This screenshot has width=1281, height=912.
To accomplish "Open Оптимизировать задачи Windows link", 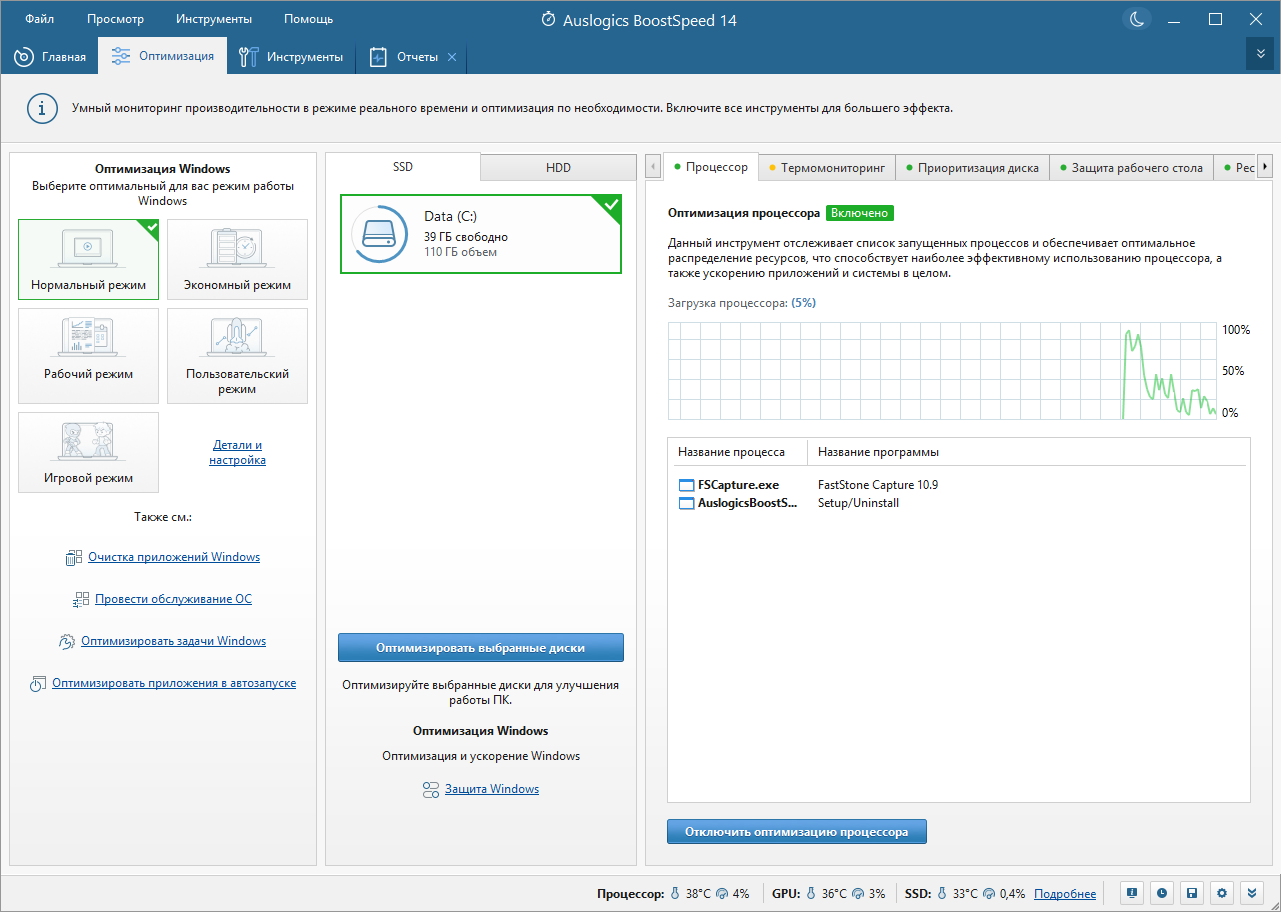I will (174, 641).
